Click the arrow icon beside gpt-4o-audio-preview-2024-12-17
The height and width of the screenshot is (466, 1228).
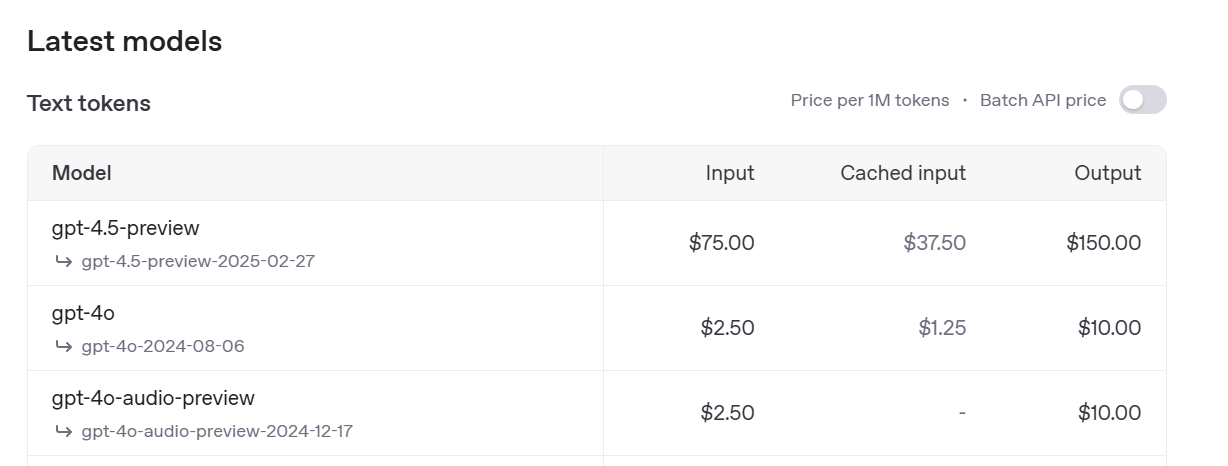63,432
